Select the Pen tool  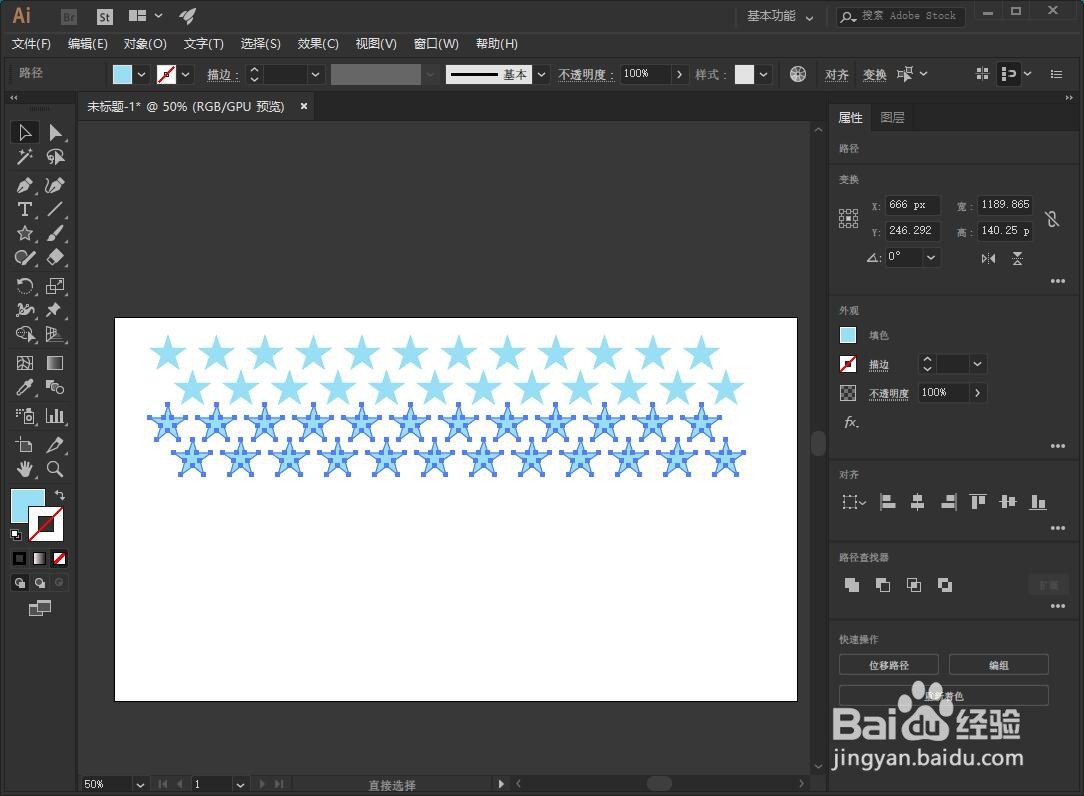(25, 185)
